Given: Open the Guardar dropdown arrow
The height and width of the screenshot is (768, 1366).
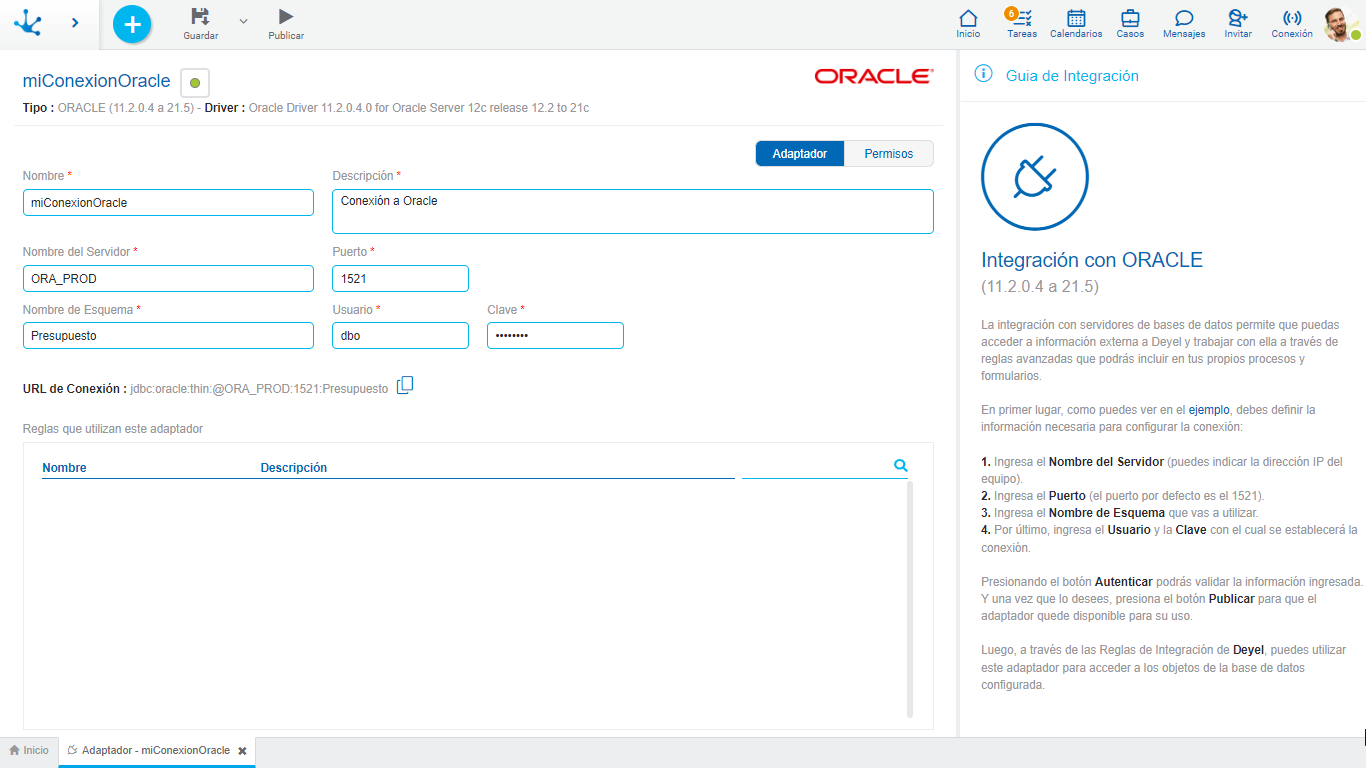Looking at the screenshot, I should (243, 20).
